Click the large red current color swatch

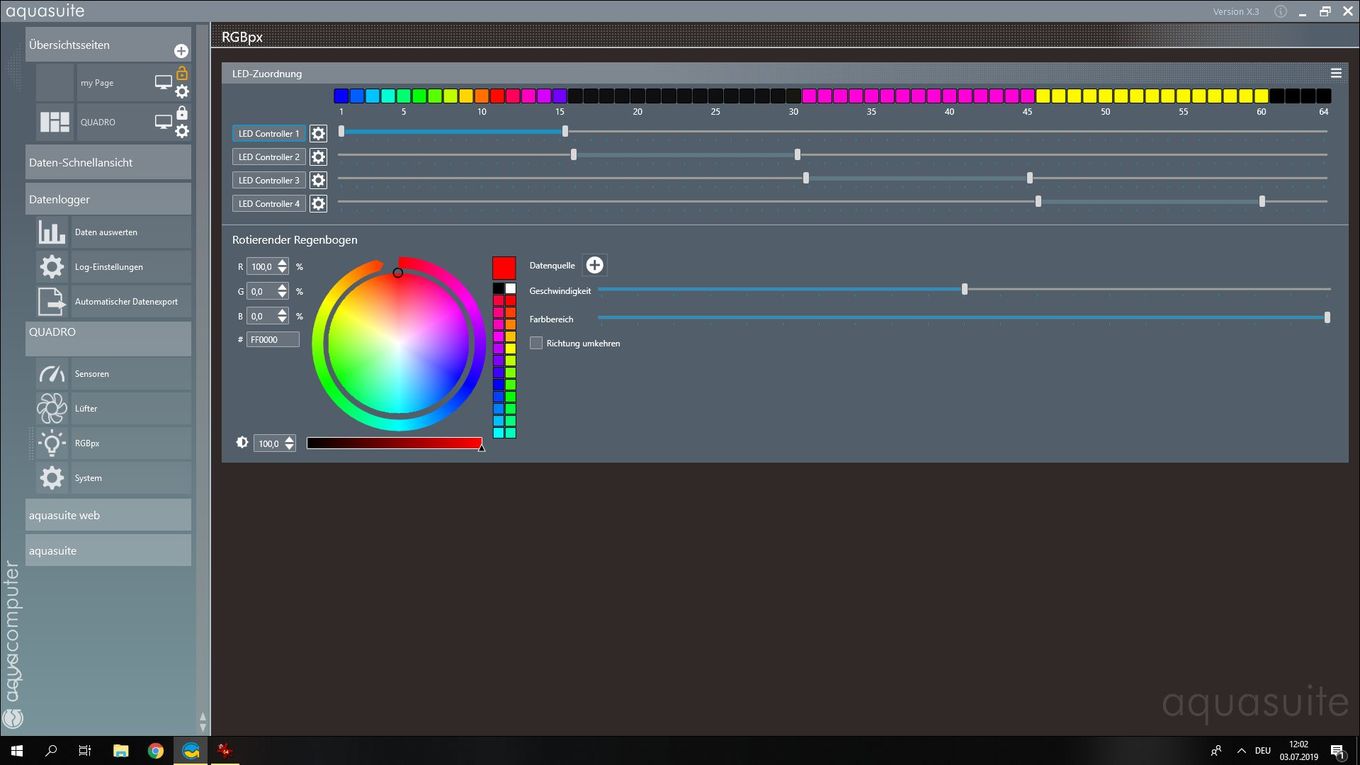pos(504,268)
